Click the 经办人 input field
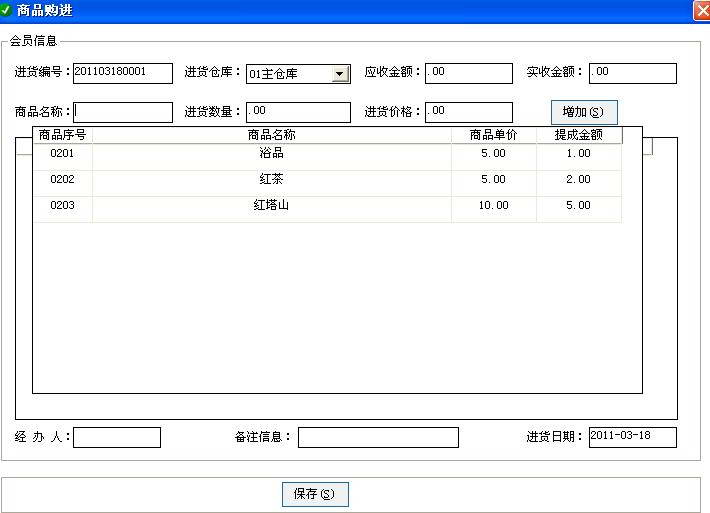The width and height of the screenshot is (710, 513). pyautogui.click(x=117, y=437)
